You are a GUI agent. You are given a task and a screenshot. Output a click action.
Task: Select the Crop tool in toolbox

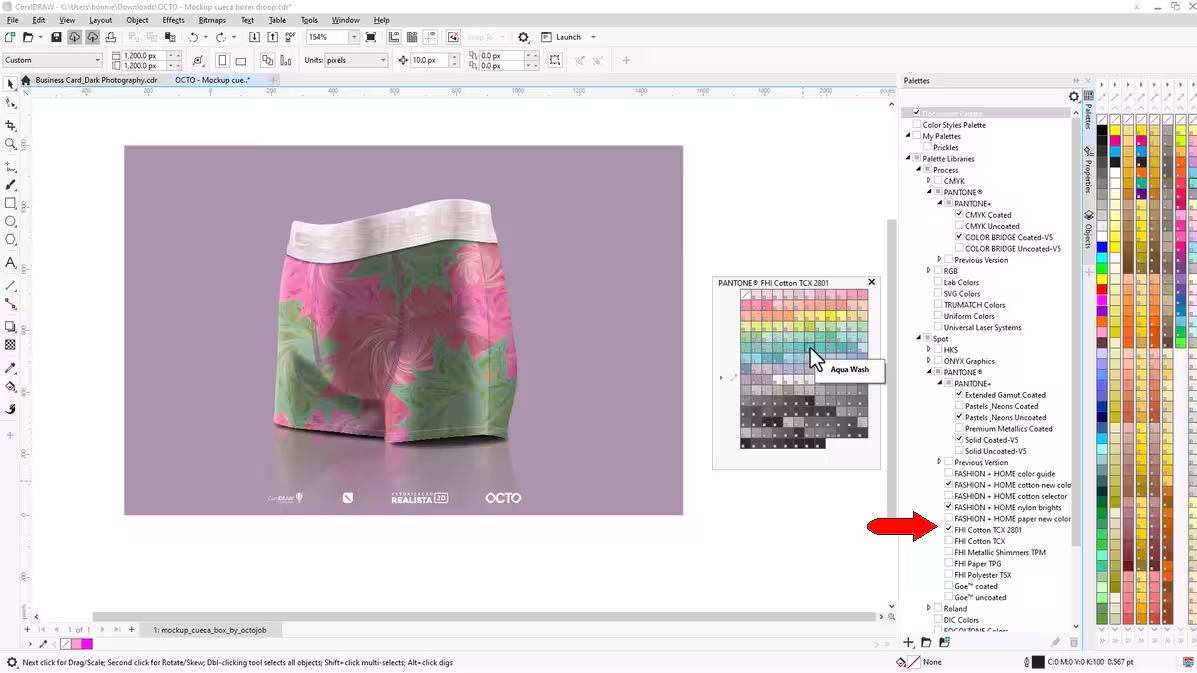tap(11, 126)
